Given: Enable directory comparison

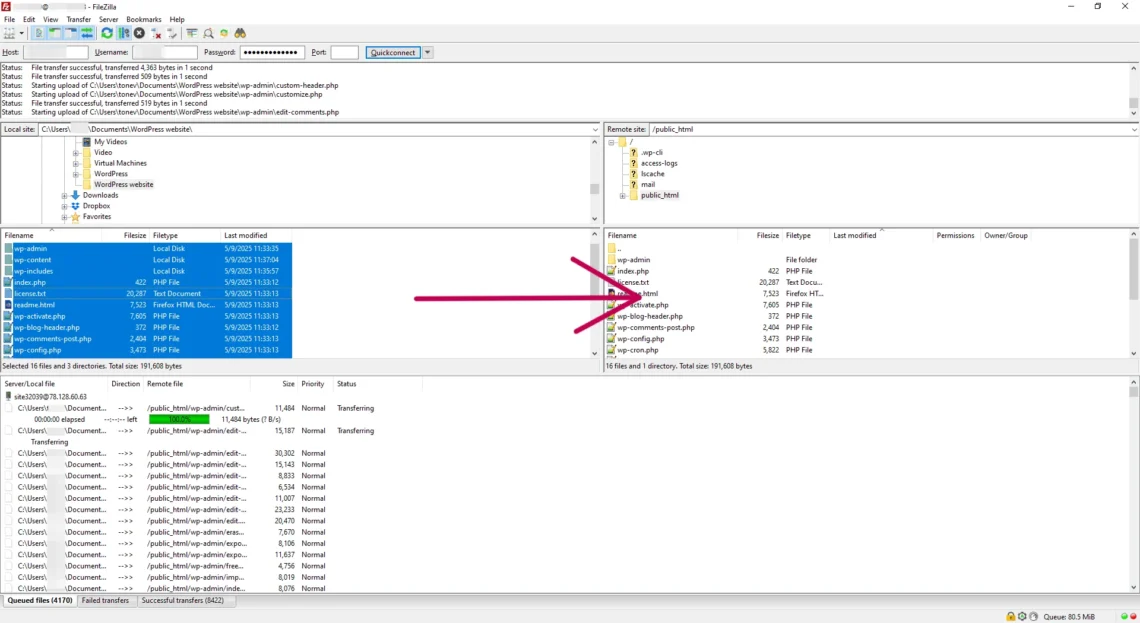Looking at the screenshot, I should pyautogui.click(x=209, y=33).
